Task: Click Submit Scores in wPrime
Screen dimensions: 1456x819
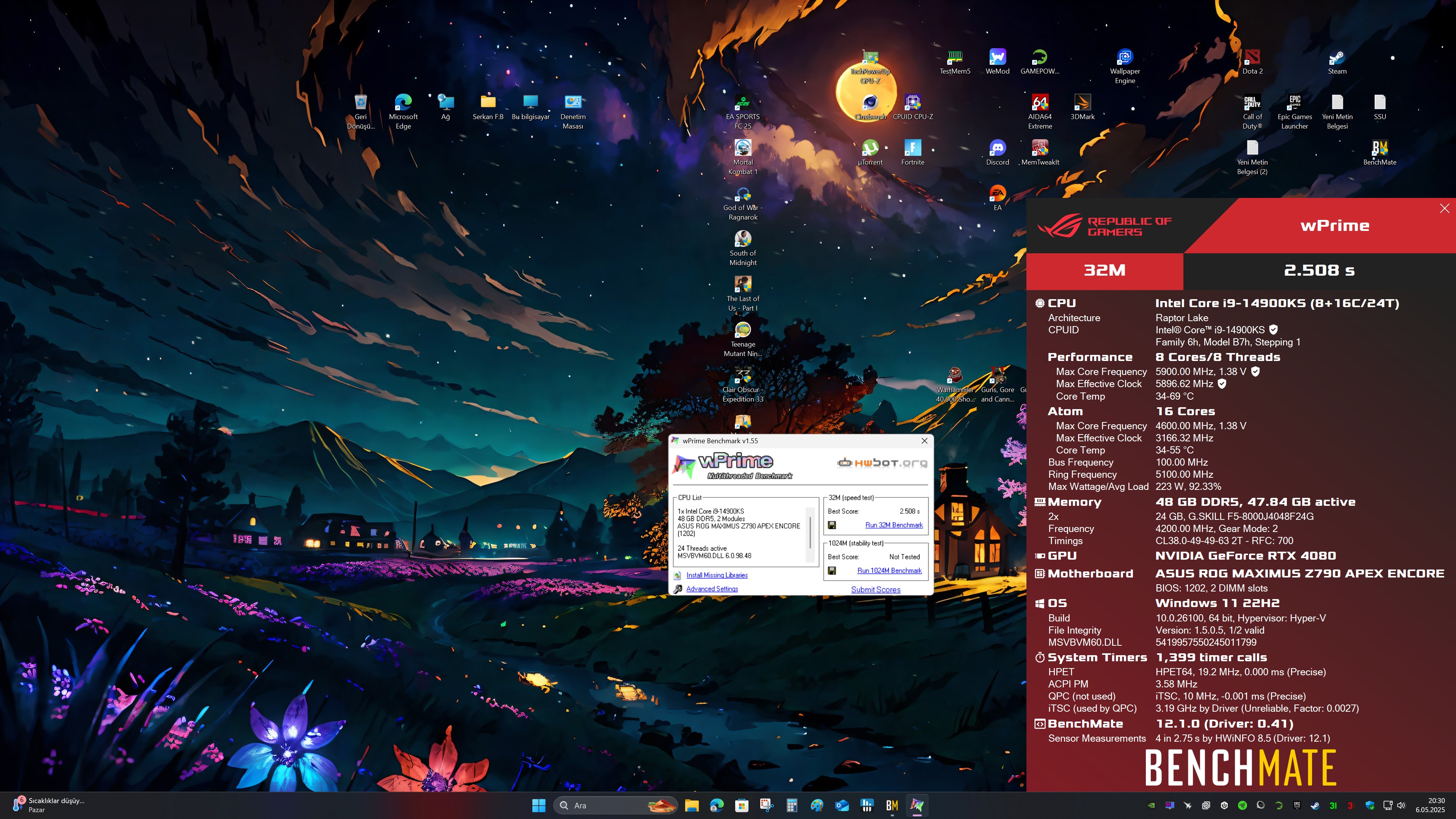Action: coord(875,590)
